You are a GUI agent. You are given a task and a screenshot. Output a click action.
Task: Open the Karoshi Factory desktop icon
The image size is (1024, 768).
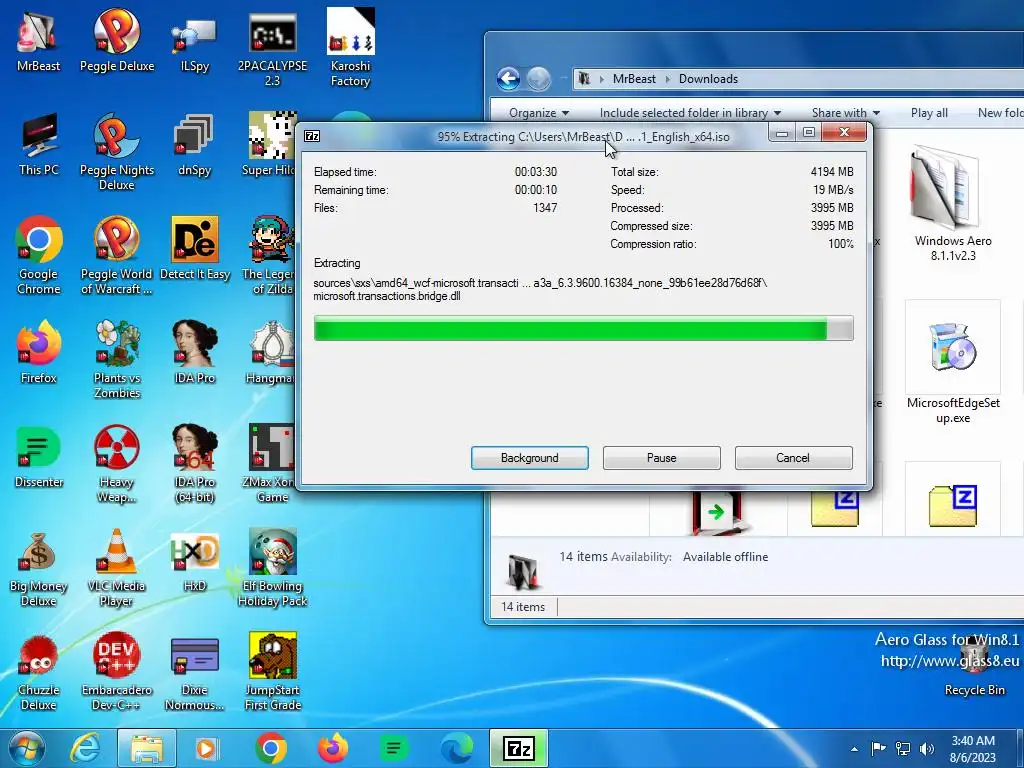350,49
